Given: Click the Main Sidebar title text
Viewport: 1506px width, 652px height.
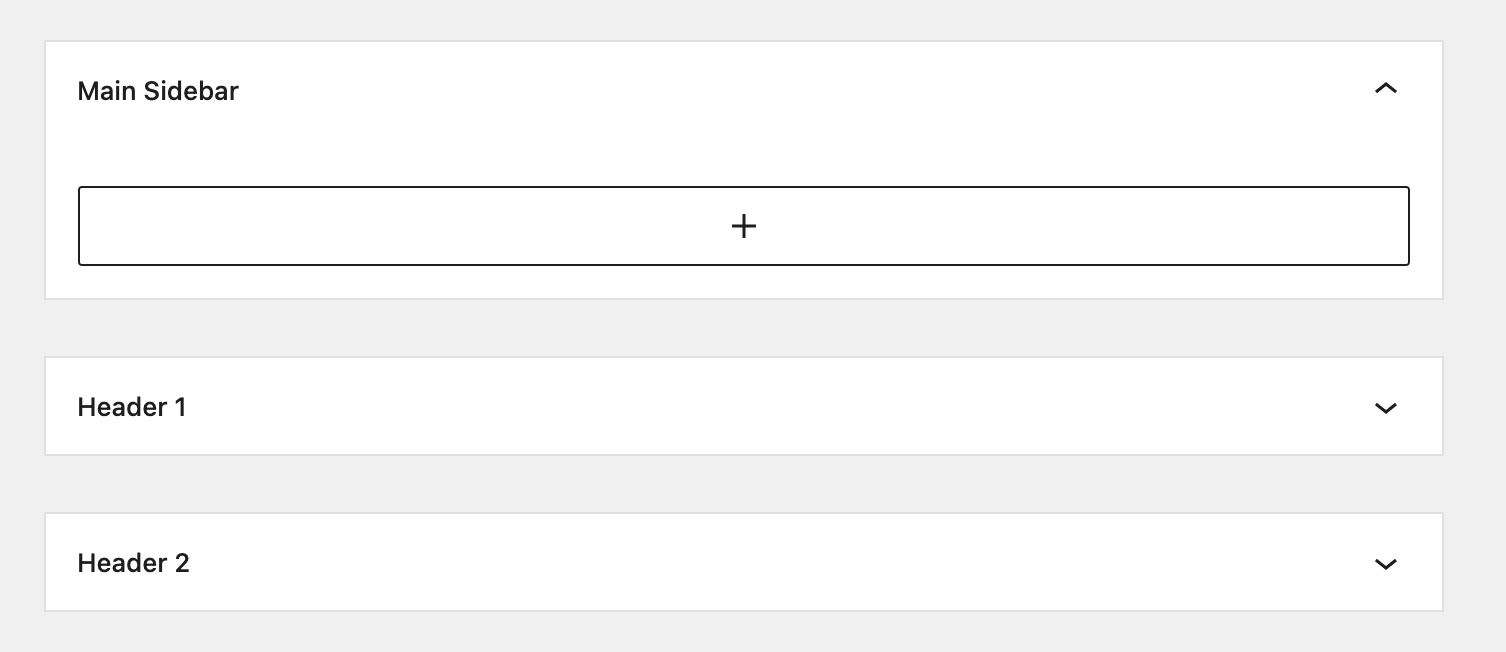Looking at the screenshot, I should (158, 91).
